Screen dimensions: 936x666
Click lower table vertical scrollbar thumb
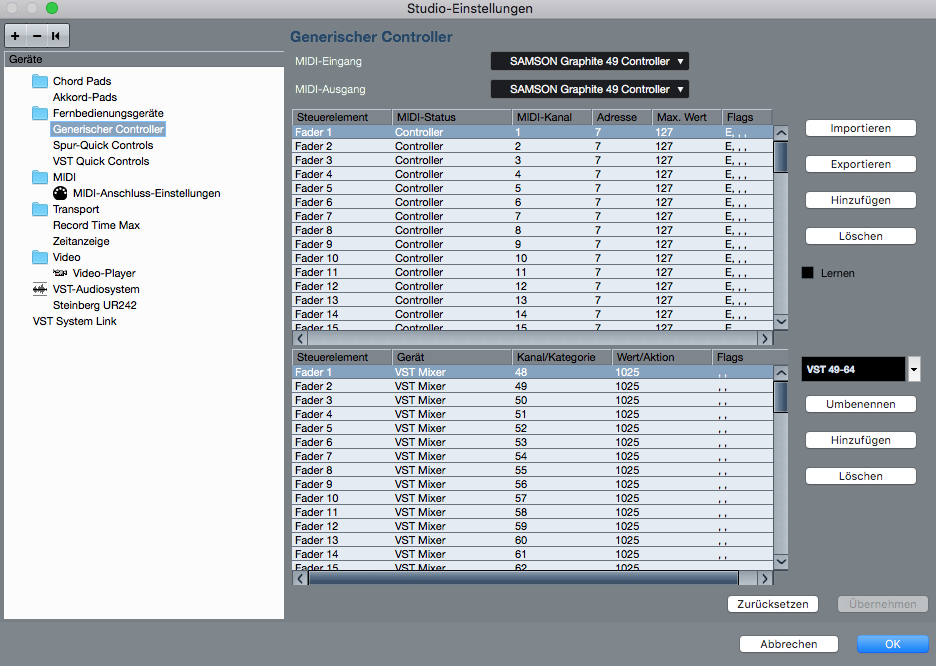[781, 396]
